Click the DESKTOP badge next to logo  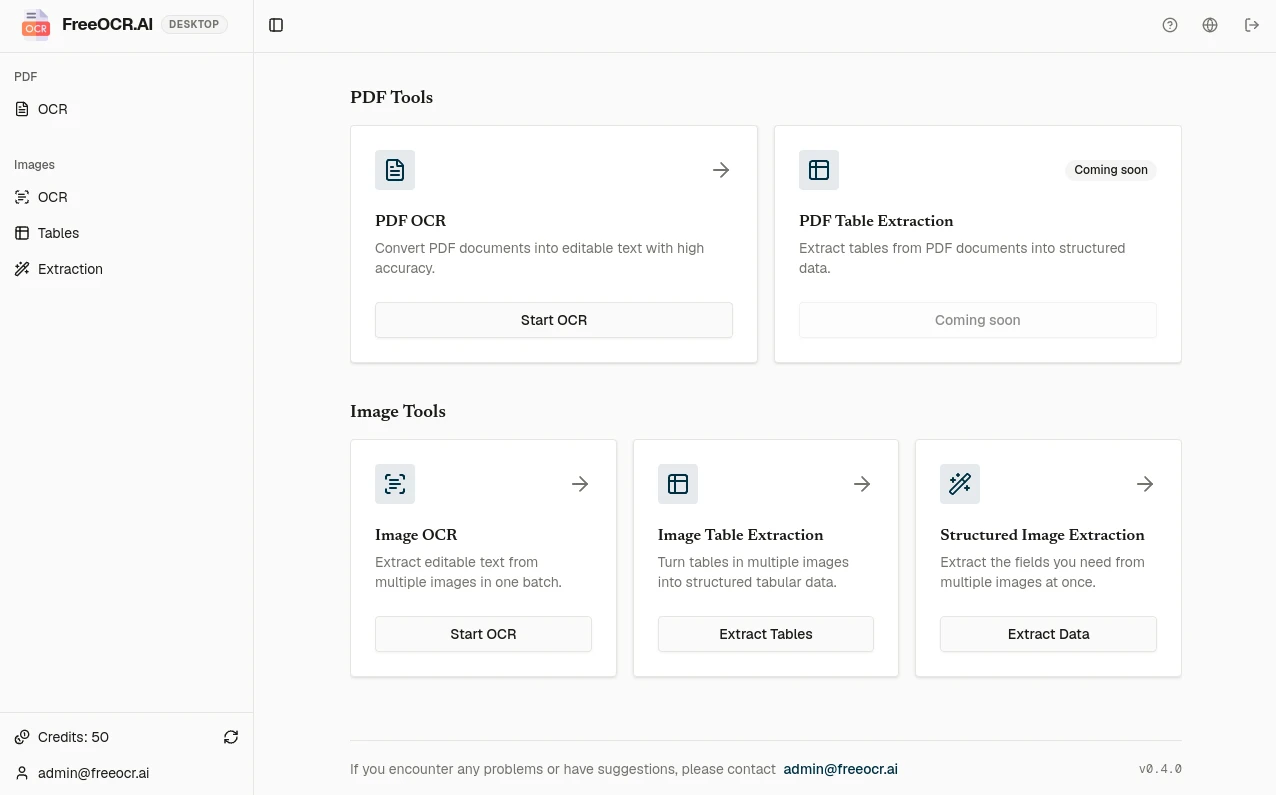tap(194, 24)
